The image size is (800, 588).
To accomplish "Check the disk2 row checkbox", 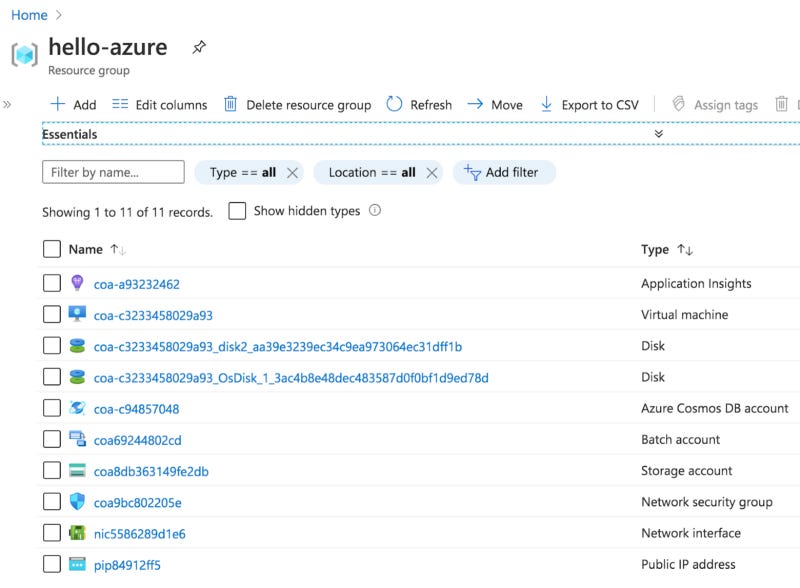I will coord(52,346).
